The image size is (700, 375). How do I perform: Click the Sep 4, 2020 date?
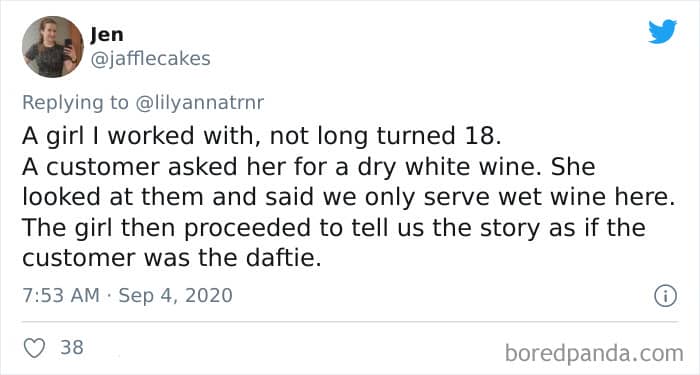pos(175,296)
